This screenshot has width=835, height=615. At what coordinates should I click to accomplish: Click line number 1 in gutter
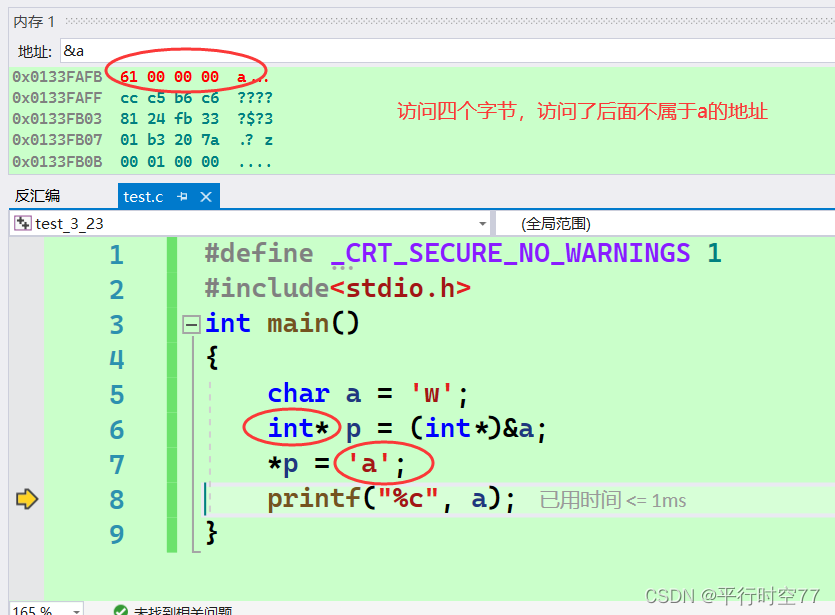click(x=117, y=255)
